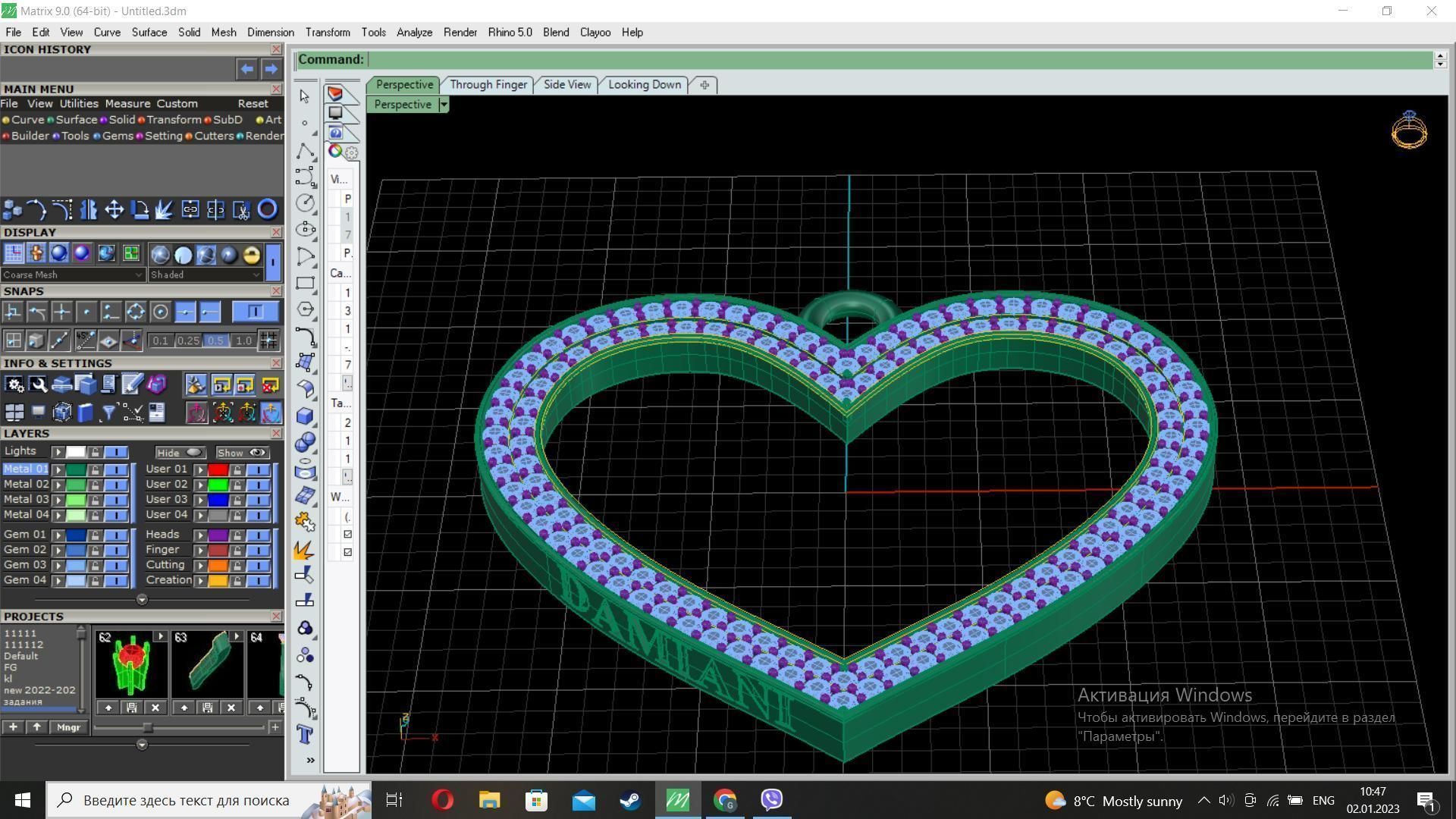Screen dimensions: 1456x819
Task: Click the ring icon in viewport corner
Action: [1410, 130]
